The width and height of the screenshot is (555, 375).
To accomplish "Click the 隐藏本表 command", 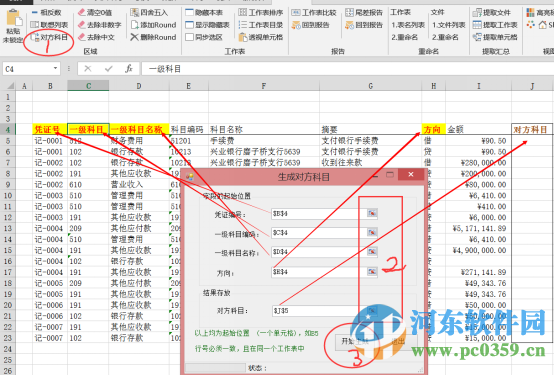I will click(204, 13).
